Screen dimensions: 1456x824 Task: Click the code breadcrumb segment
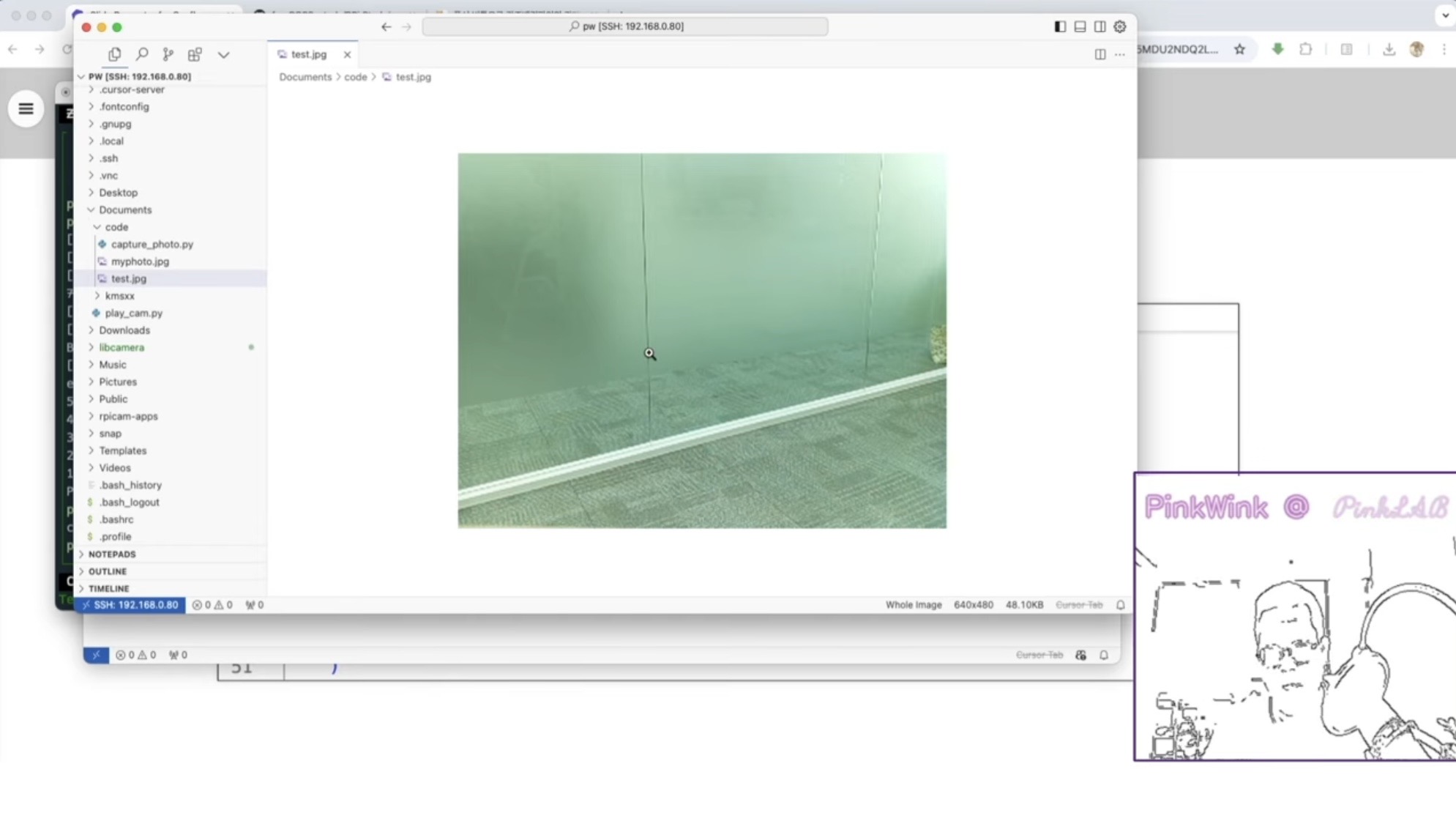(355, 77)
